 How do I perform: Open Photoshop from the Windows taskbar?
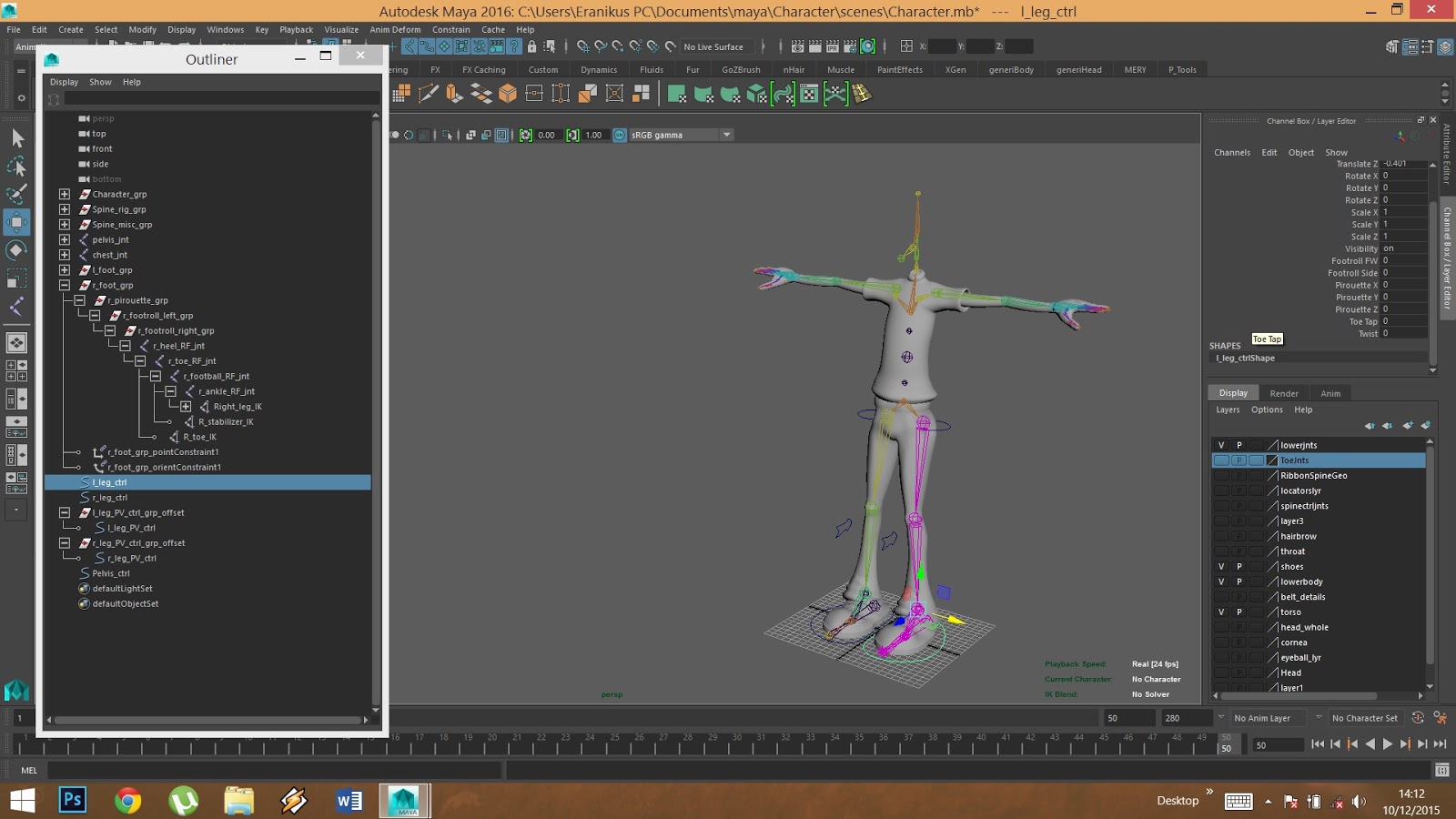point(73,800)
